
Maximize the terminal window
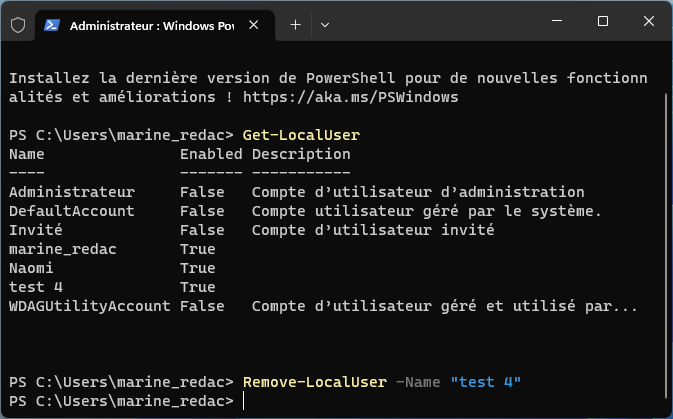(603, 21)
